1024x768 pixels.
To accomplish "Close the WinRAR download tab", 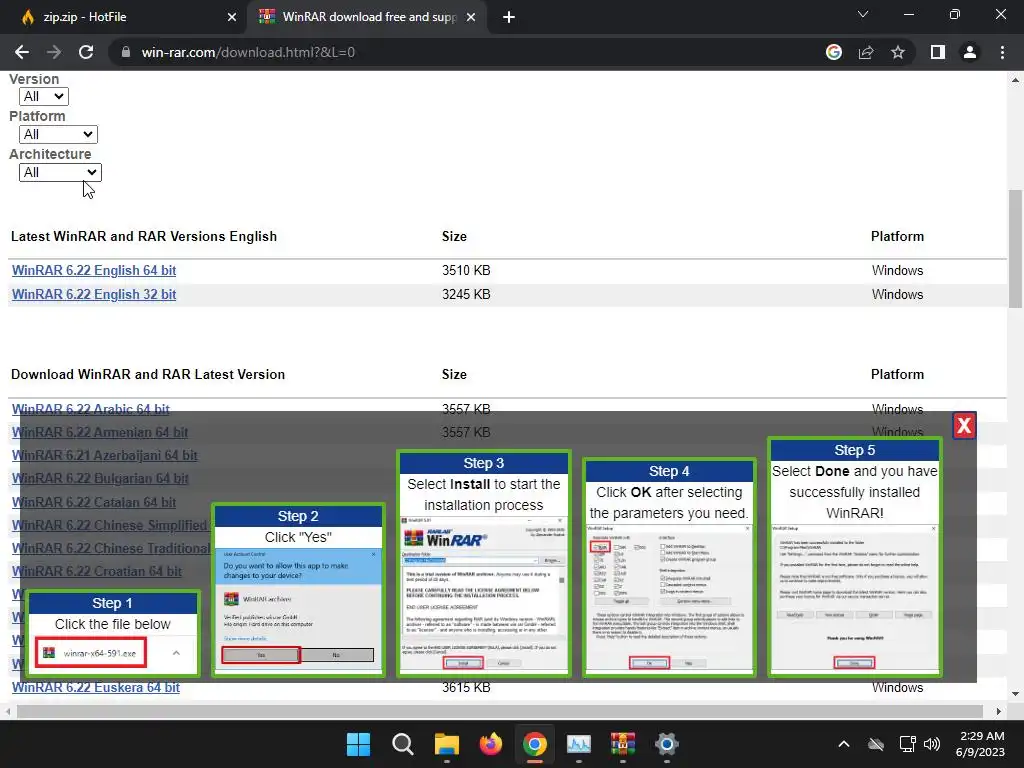I will [x=471, y=17].
